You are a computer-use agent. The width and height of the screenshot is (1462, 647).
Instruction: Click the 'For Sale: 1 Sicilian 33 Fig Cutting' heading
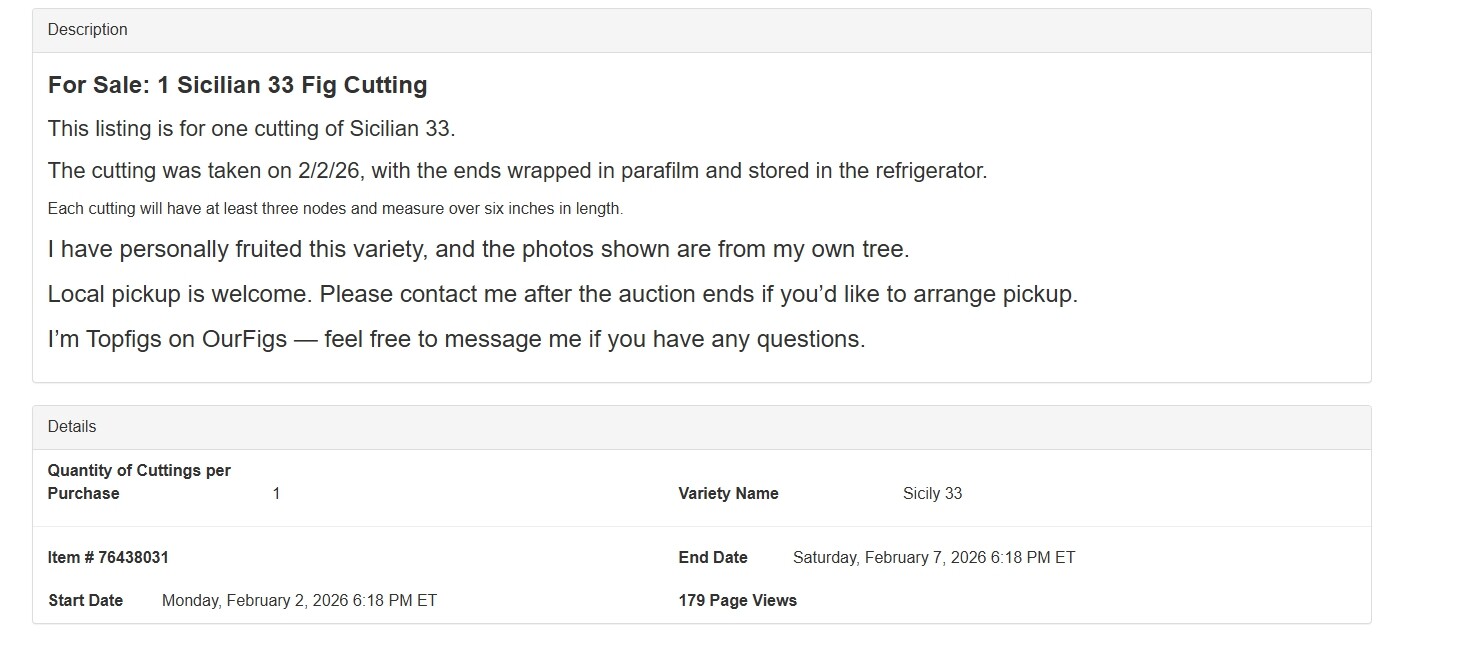[237, 85]
